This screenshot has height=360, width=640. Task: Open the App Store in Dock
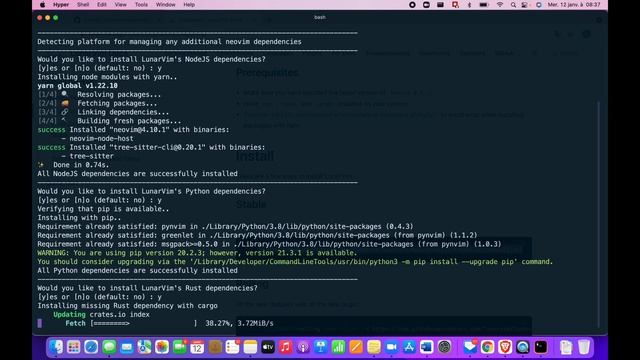coord(409,347)
